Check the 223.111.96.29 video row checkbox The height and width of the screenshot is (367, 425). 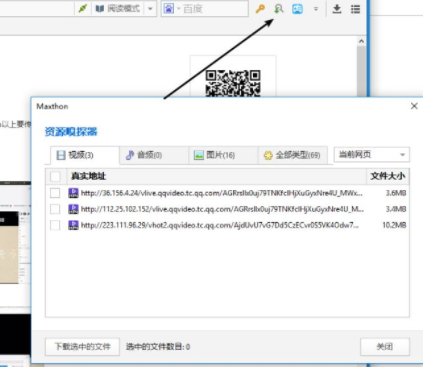pyautogui.click(x=55, y=225)
